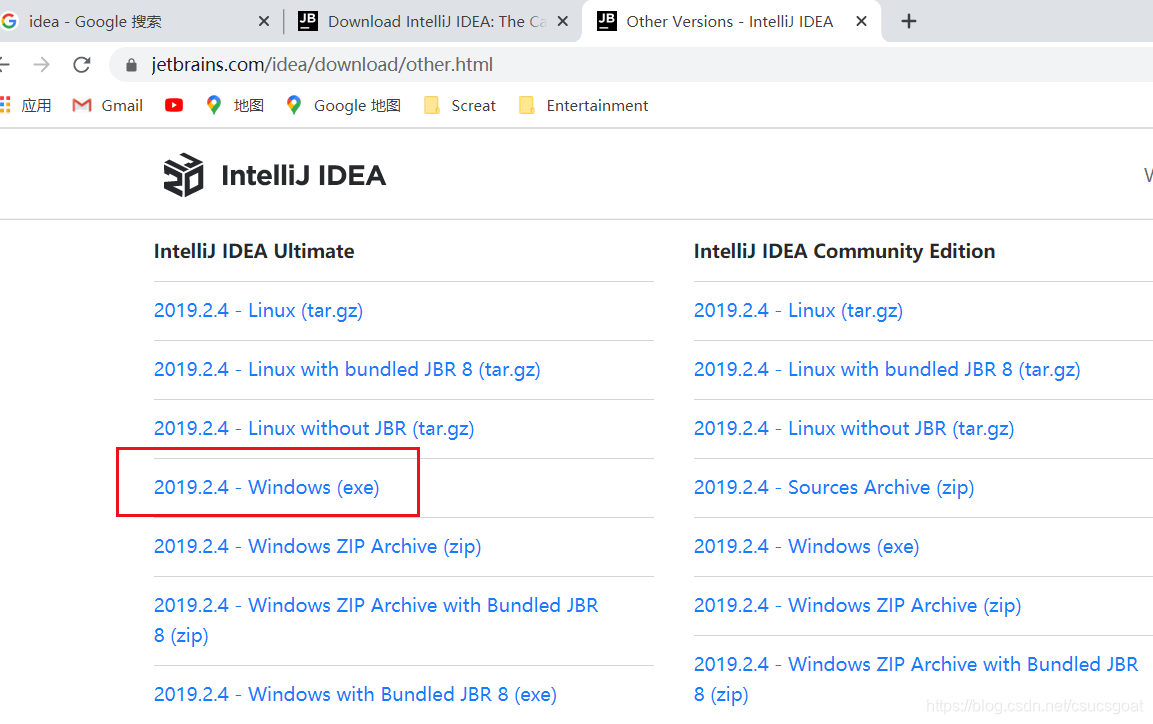Download Community Linux without JBR
Screen dimensions: 1153x724
point(854,428)
